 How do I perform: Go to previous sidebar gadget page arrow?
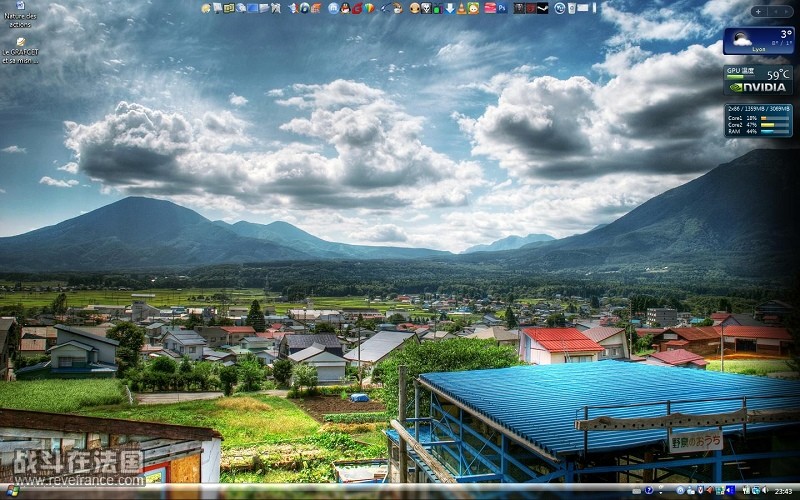[x=775, y=12]
